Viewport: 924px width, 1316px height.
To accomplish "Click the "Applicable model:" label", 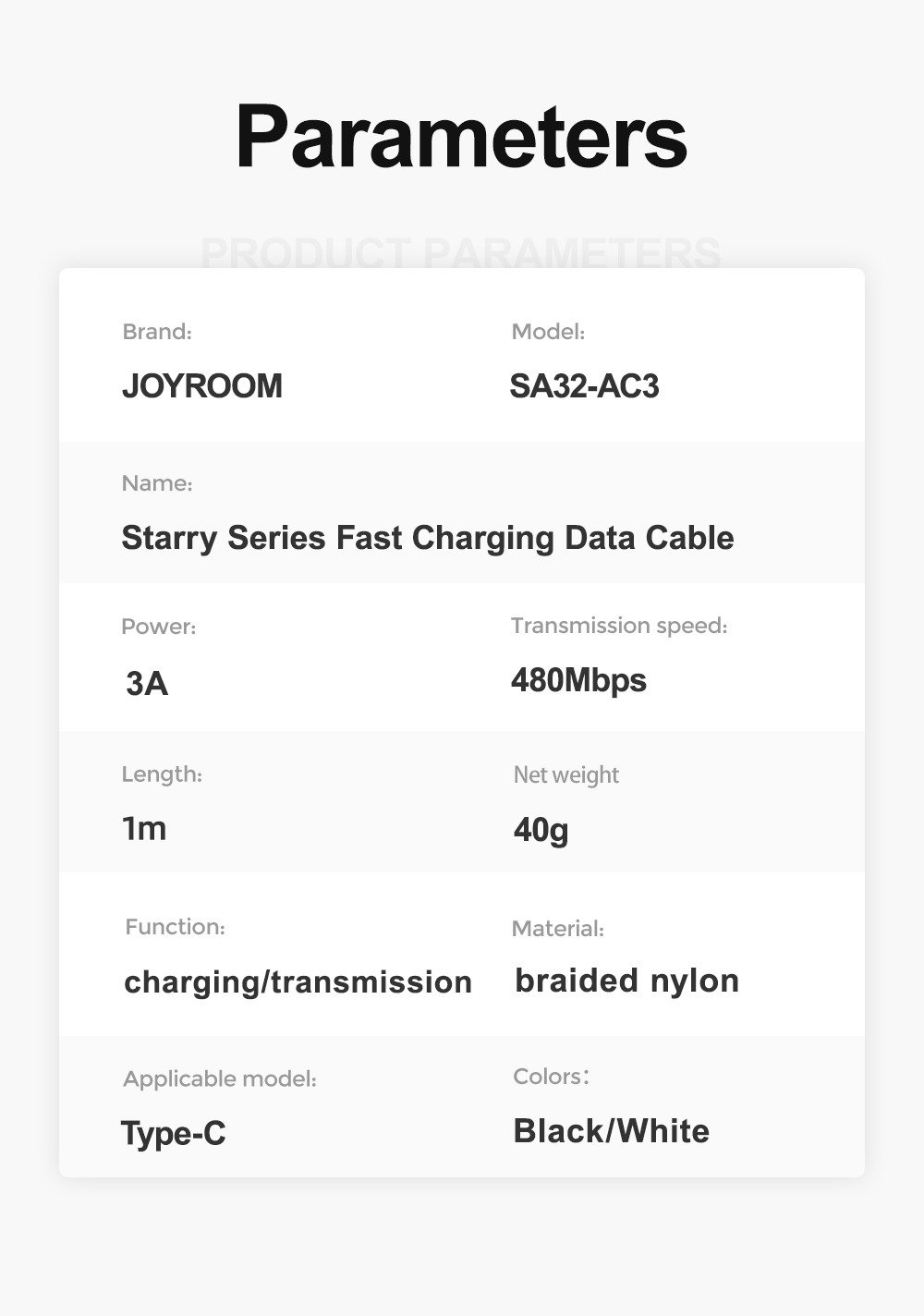I will (220, 1079).
